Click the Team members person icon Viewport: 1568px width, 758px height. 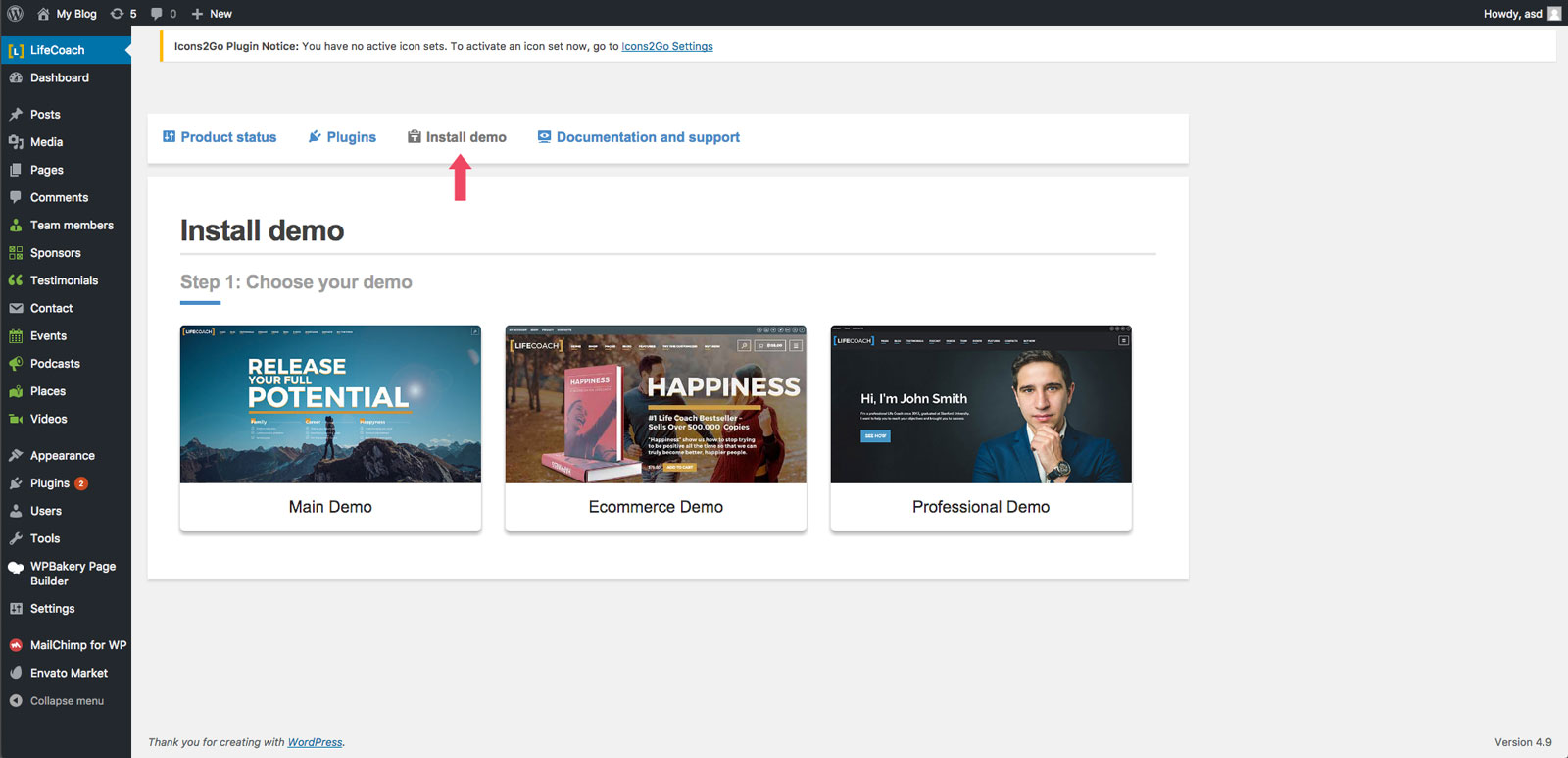tap(16, 225)
